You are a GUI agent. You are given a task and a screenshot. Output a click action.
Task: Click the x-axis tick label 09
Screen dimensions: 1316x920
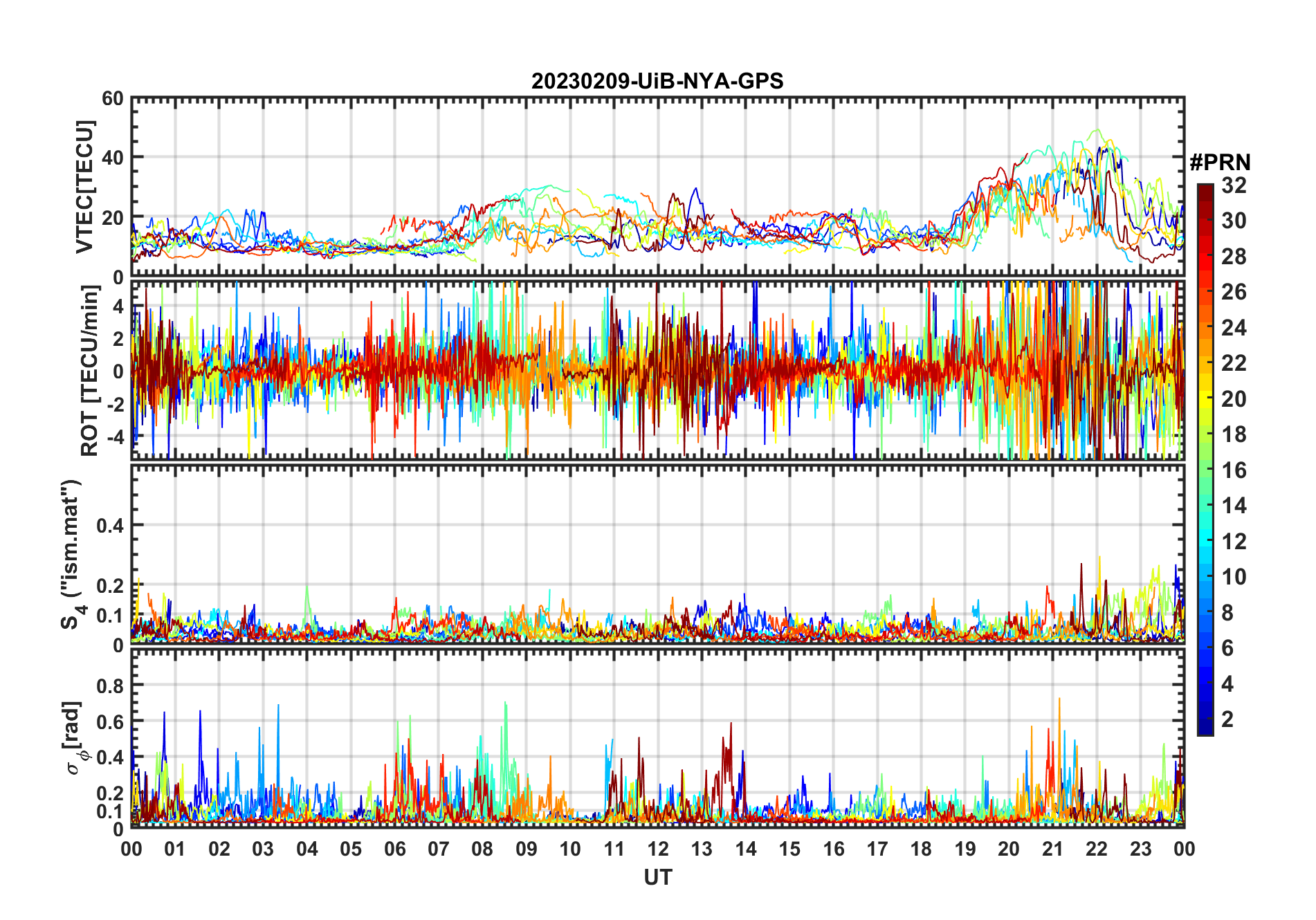click(527, 849)
